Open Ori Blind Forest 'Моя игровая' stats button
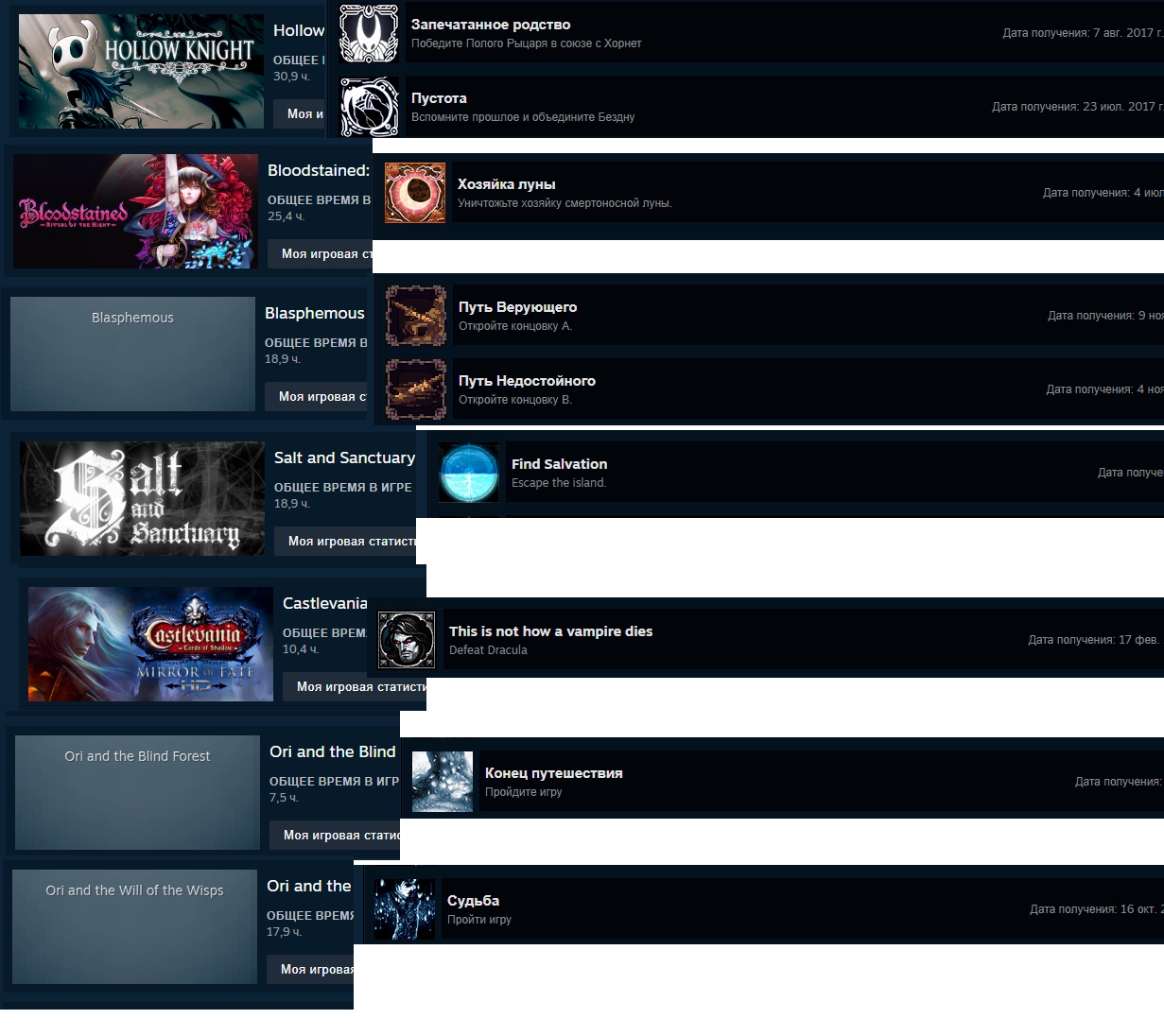This screenshot has height=1036, width=1164. pos(335,835)
